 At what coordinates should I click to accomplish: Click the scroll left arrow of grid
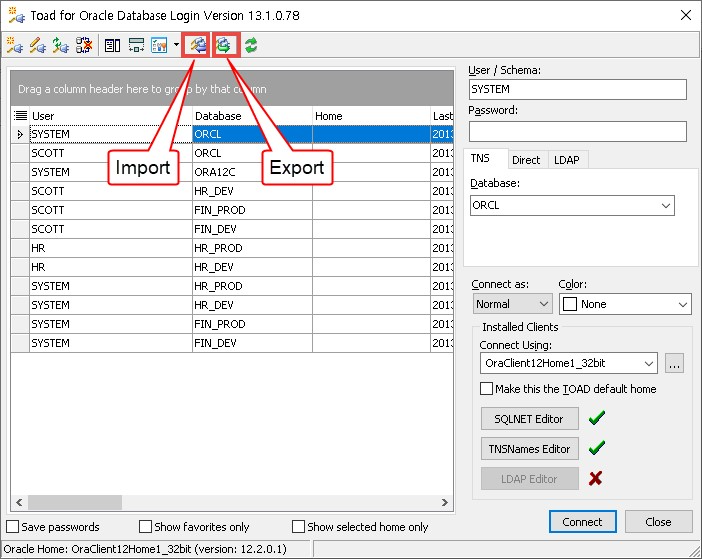(19, 502)
